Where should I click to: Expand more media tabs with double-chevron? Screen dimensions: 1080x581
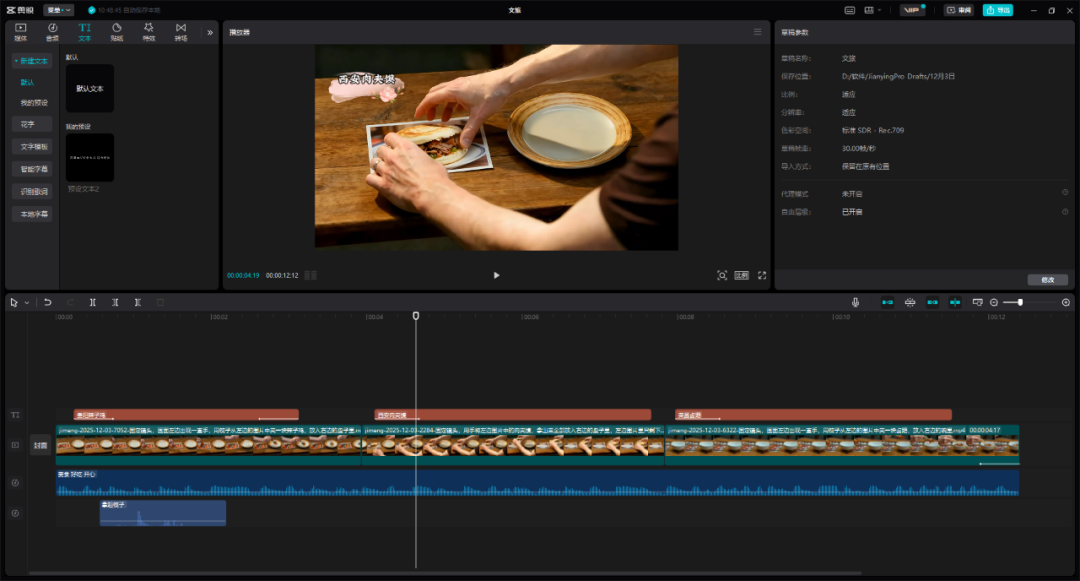pos(210,32)
